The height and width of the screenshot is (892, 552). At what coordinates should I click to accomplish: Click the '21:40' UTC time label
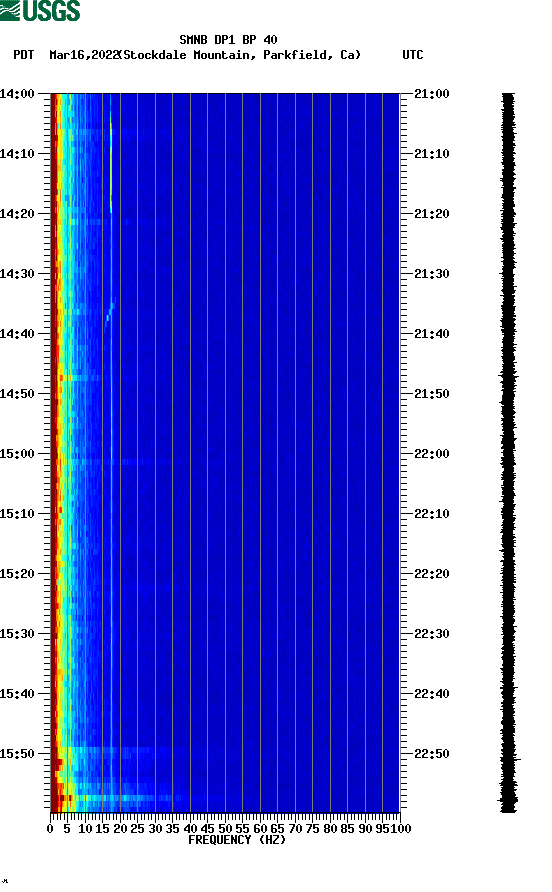[432, 333]
